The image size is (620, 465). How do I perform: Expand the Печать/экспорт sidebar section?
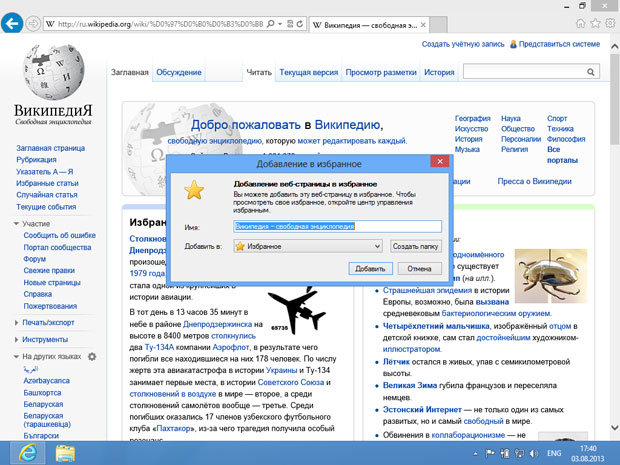point(16,323)
